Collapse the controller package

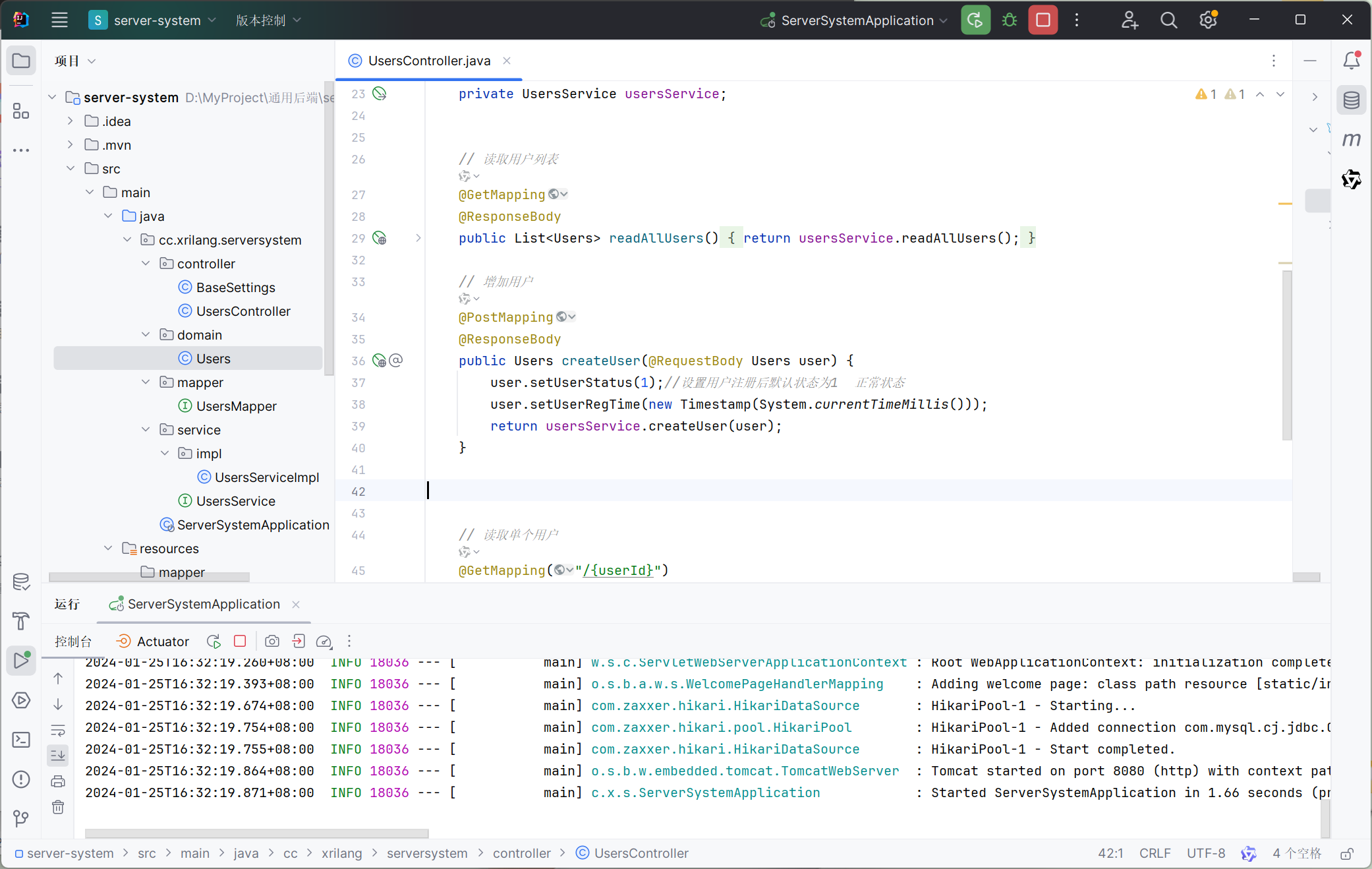pos(146,263)
